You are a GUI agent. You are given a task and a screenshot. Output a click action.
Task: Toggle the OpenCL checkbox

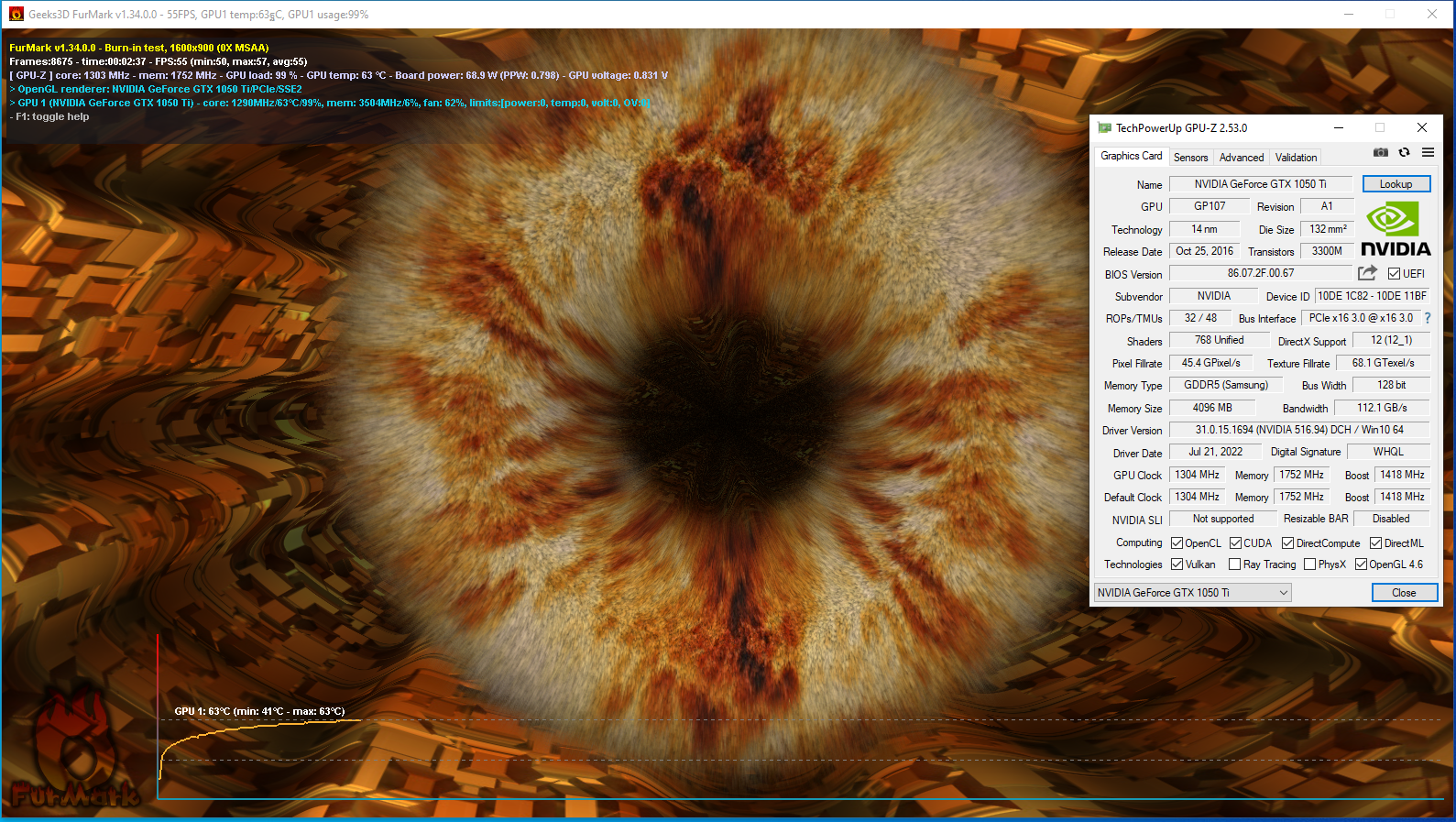click(x=1177, y=543)
